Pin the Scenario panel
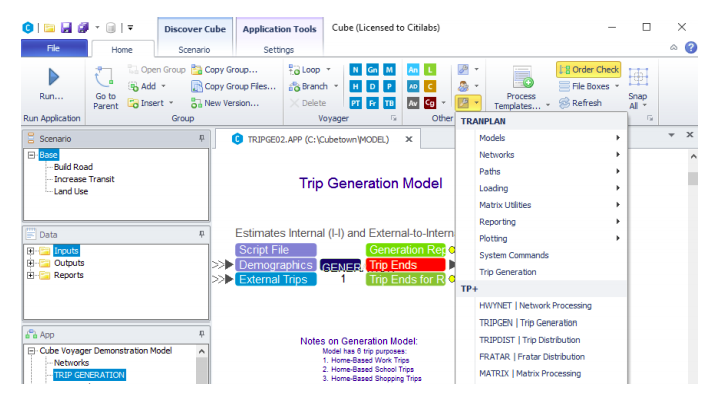The height and width of the screenshot is (412, 720). (202, 138)
